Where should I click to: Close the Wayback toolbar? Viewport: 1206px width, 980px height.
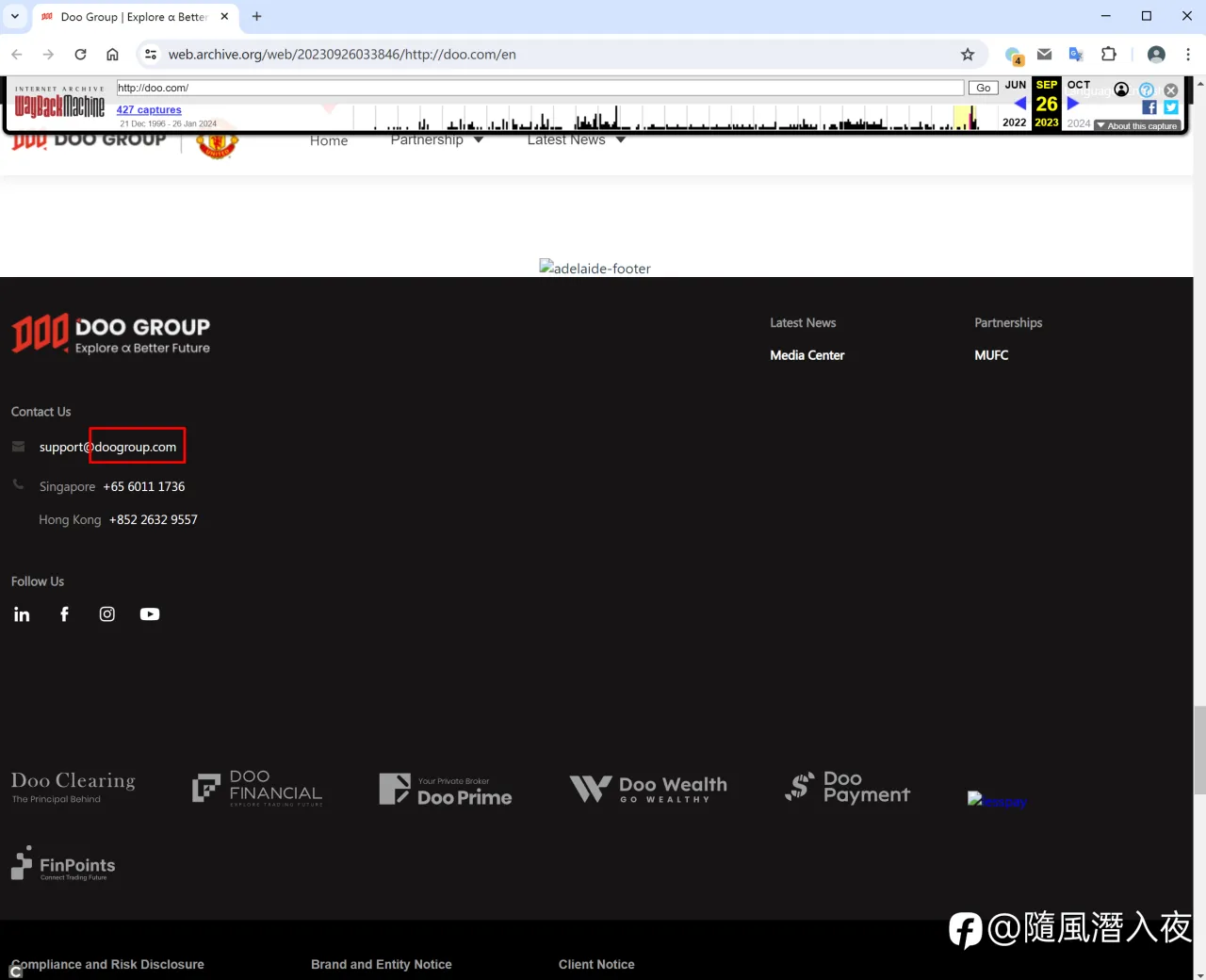coord(1171,90)
